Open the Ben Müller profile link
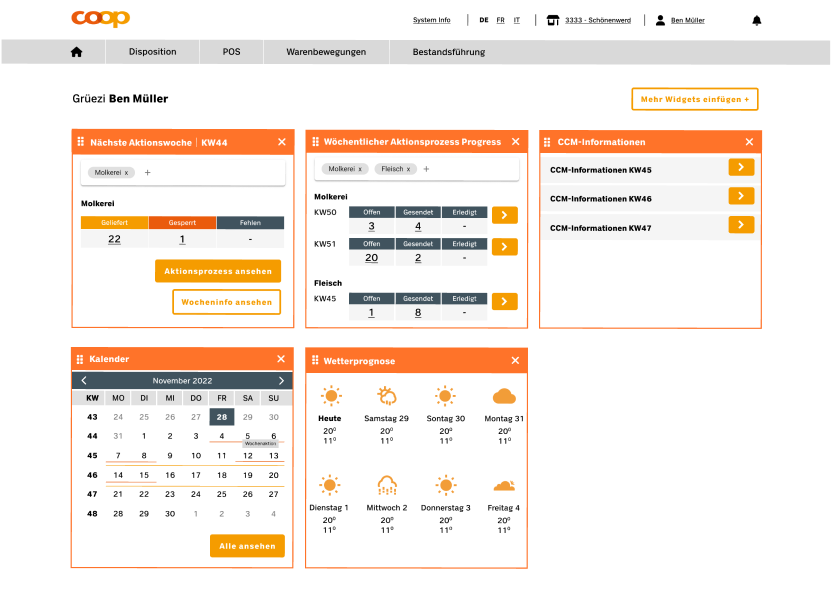This screenshot has width=831, height=589. 688,20
